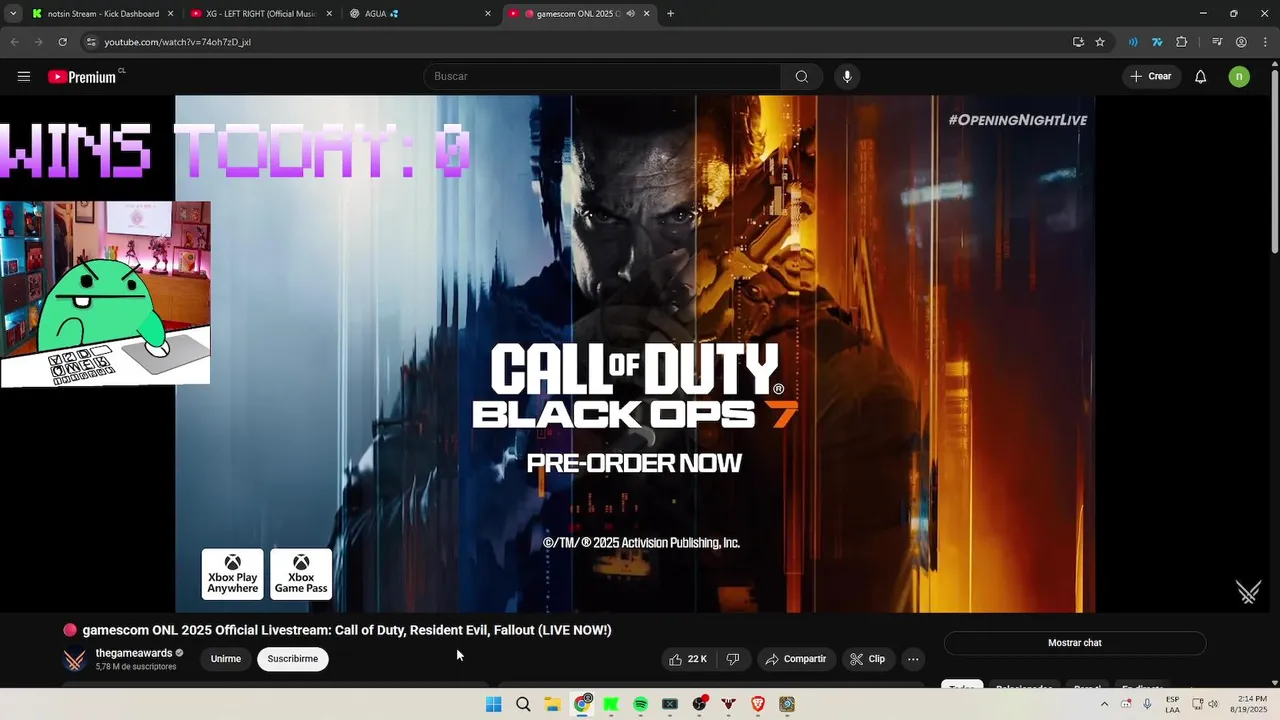Click the Suscribirme subscribe button
Image resolution: width=1280 pixels, height=720 pixels.
tap(293, 659)
